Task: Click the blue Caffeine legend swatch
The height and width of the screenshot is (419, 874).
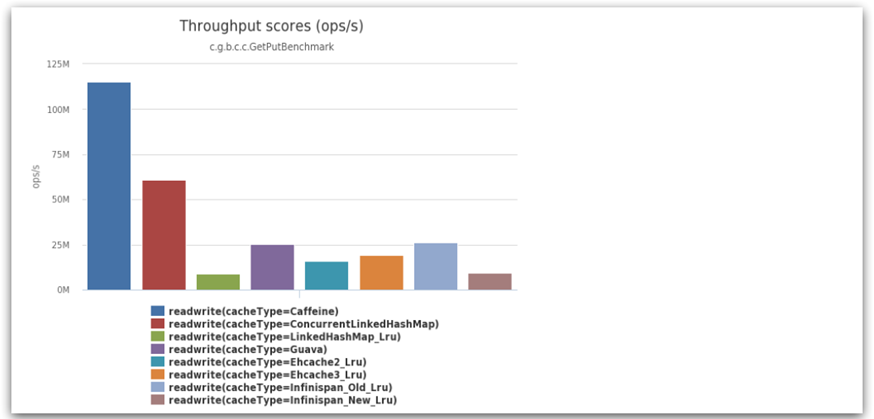Action: (x=158, y=311)
